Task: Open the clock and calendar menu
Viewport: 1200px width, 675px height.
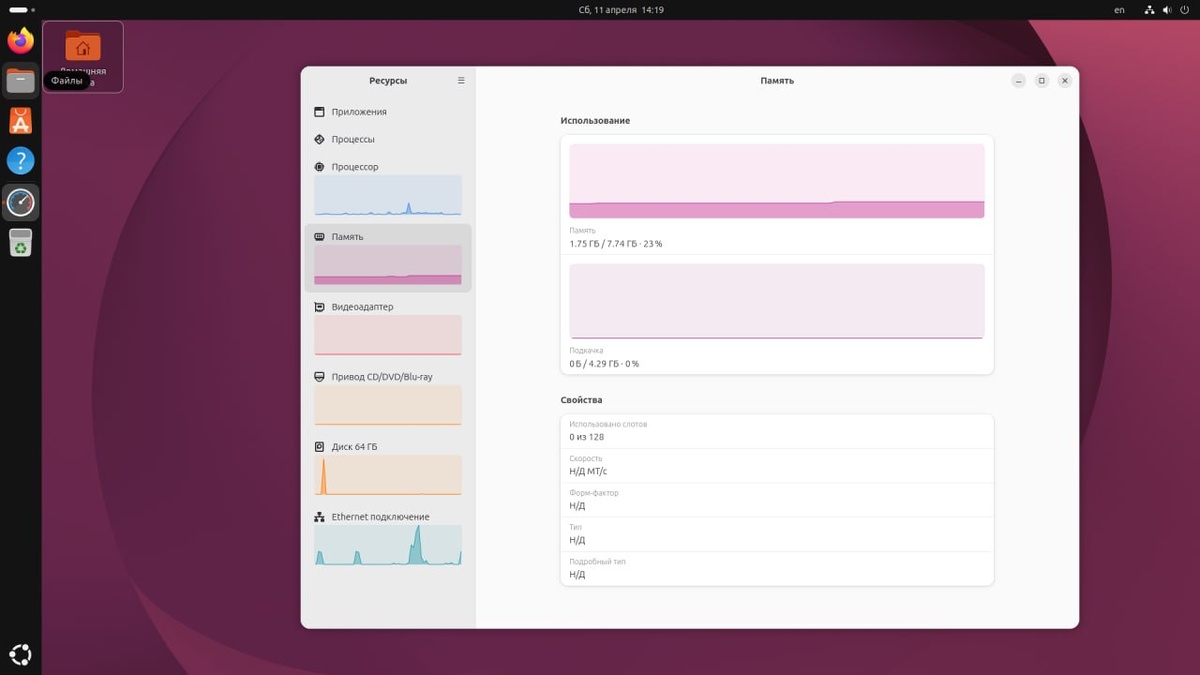Action: point(621,10)
